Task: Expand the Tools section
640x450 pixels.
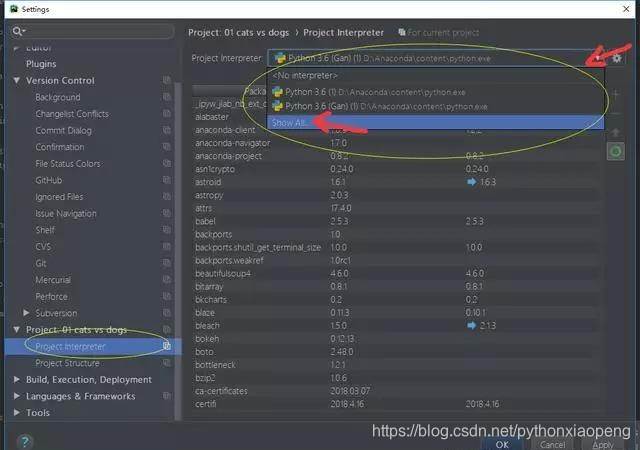Action: point(17,412)
